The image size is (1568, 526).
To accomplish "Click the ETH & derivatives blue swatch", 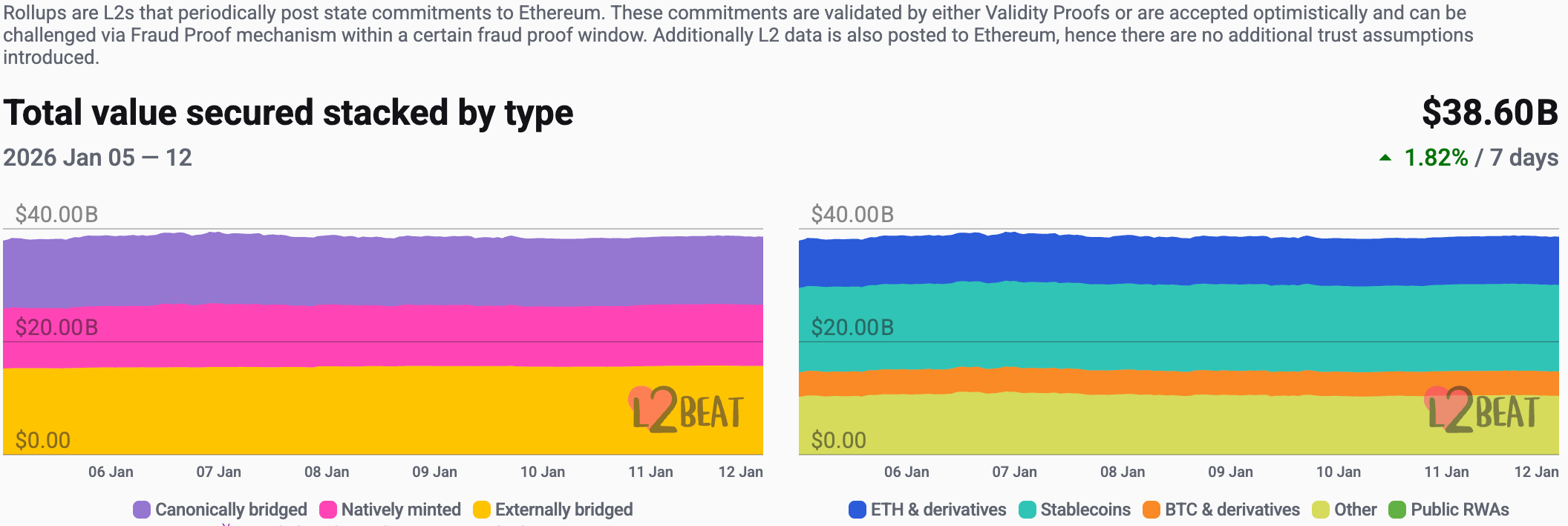I will pyautogui.click(x=857, y=510).
